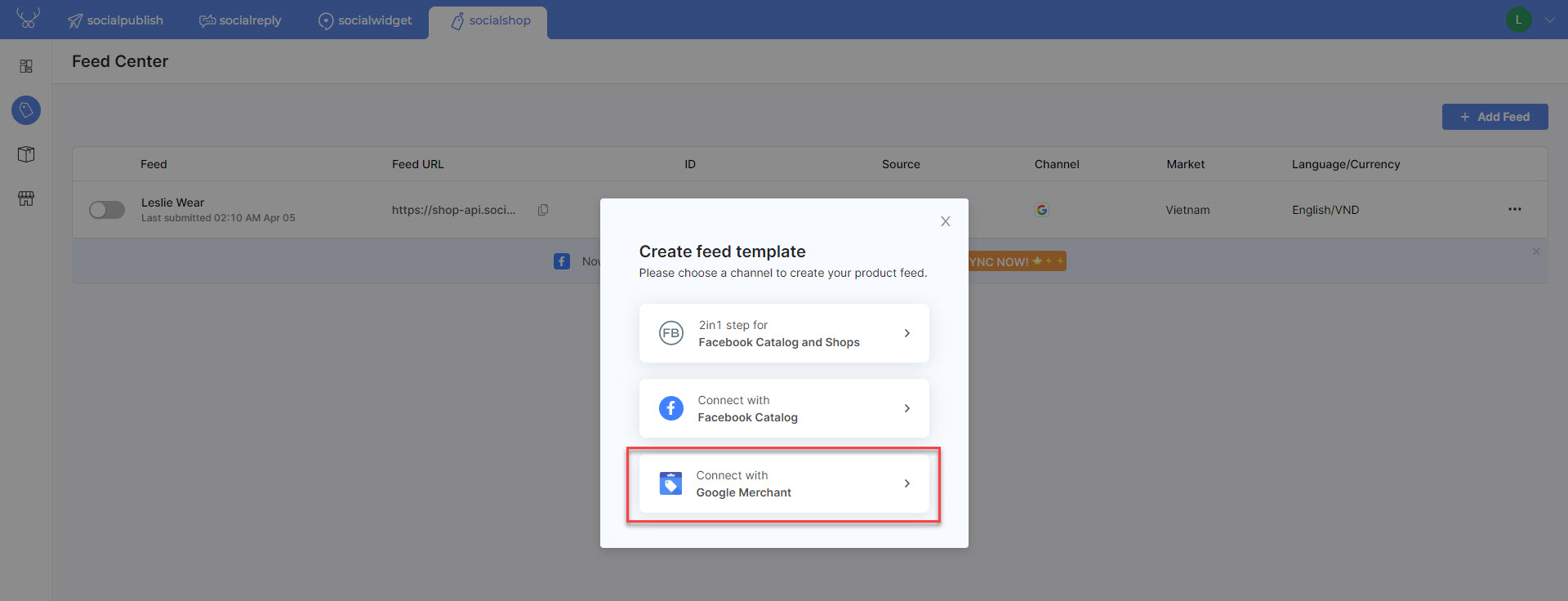Click the FB circle icon
Image resolution: width=1568 pixels, height=601 pixels.
[671, 333]
